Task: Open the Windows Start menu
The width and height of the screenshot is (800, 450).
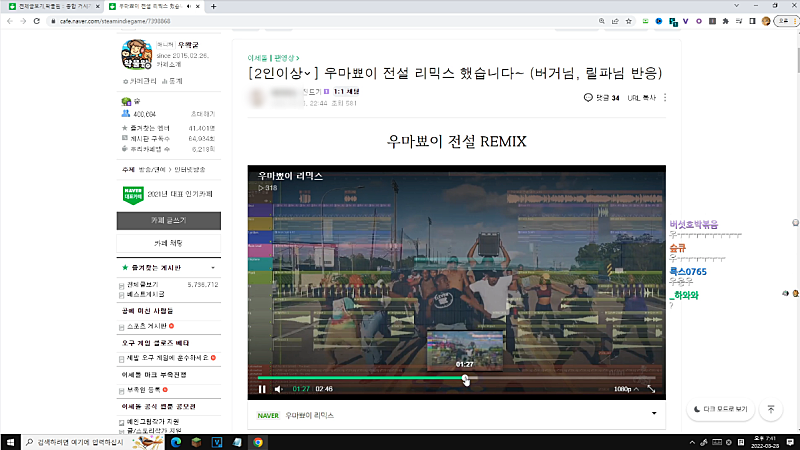Action: tap(10, 442)
